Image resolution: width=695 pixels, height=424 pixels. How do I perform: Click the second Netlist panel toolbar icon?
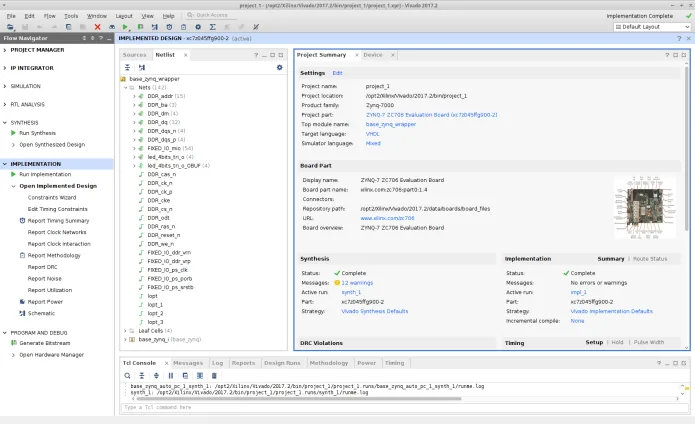tap(142, 67)
